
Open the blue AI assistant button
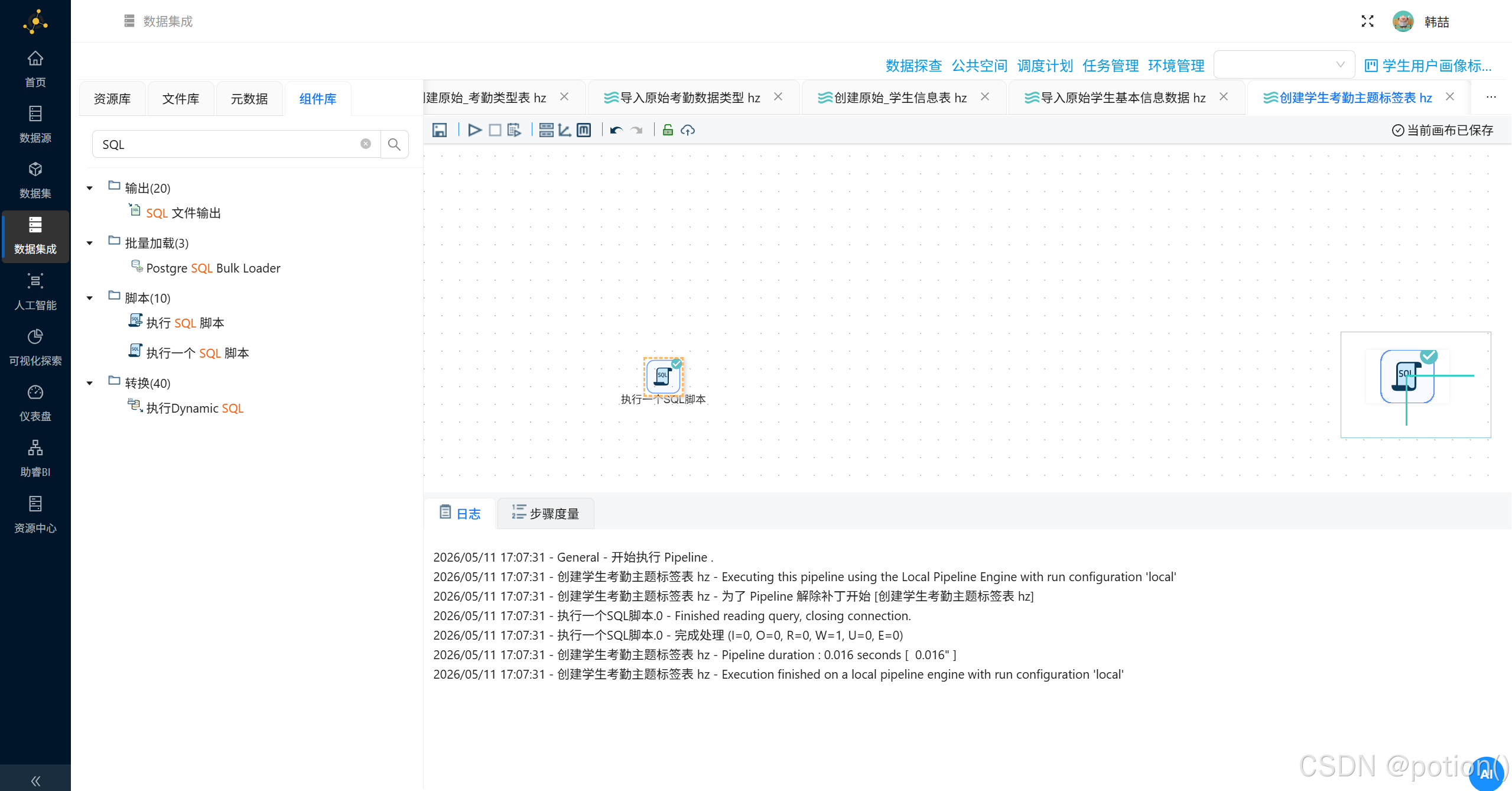point(1486,773)
